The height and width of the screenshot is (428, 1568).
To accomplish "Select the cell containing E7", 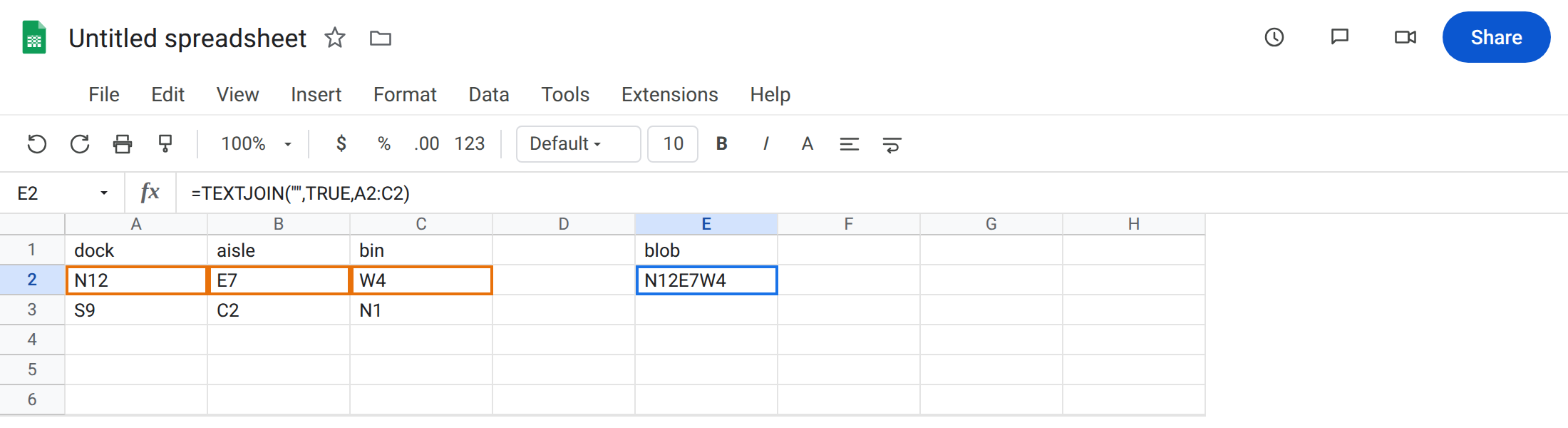I will pyautogui.click(x=279, y=280).
